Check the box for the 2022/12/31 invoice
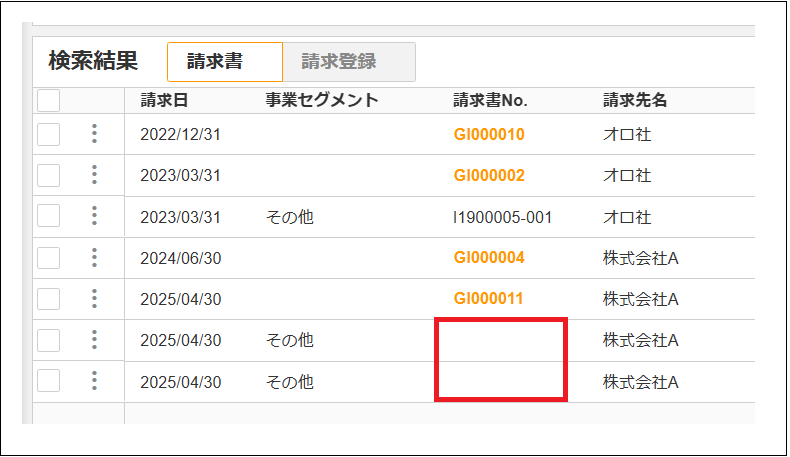The image size is (790, 457). (48, 134)
